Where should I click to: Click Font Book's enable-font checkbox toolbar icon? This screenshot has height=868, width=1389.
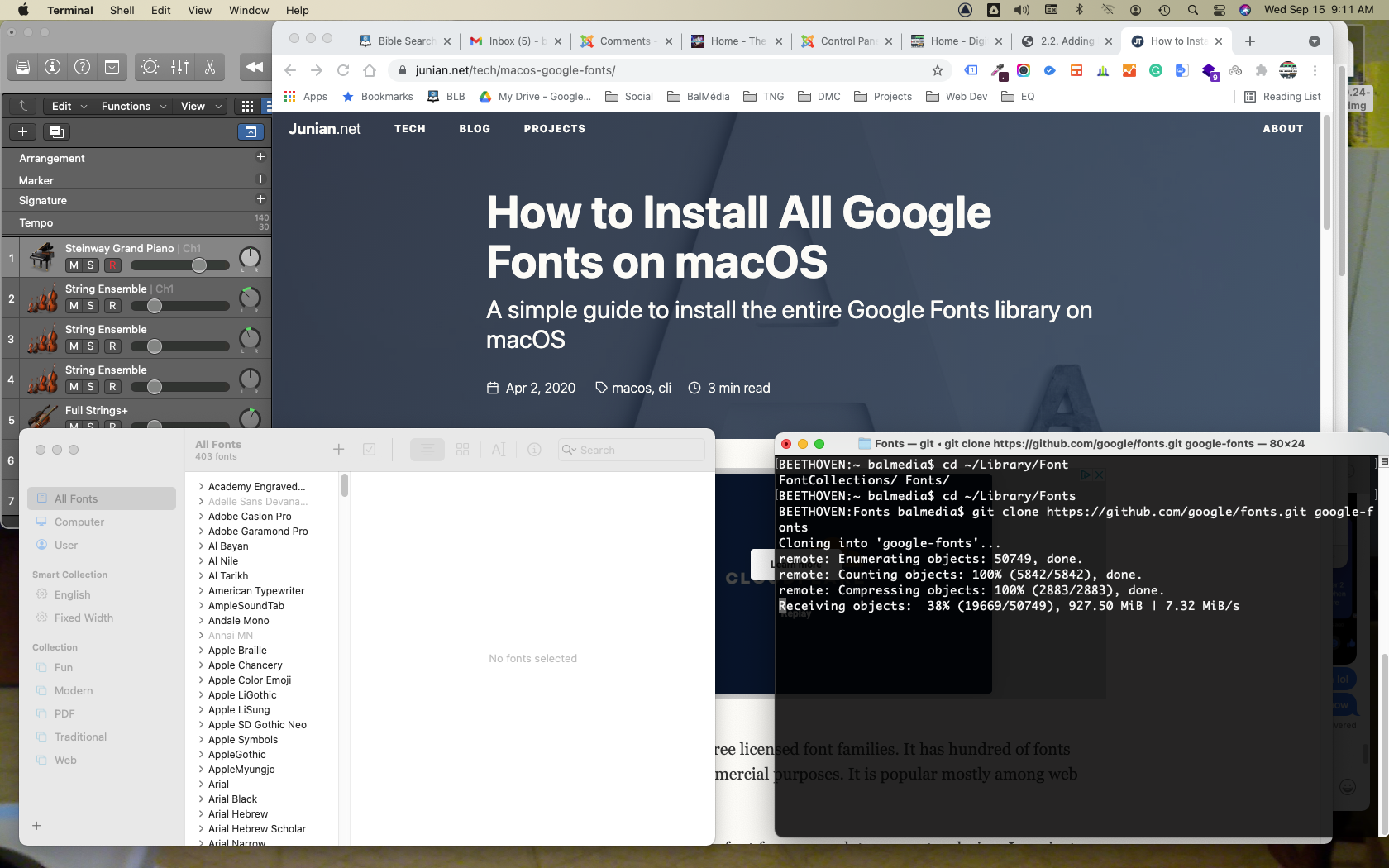coord(370,449)
